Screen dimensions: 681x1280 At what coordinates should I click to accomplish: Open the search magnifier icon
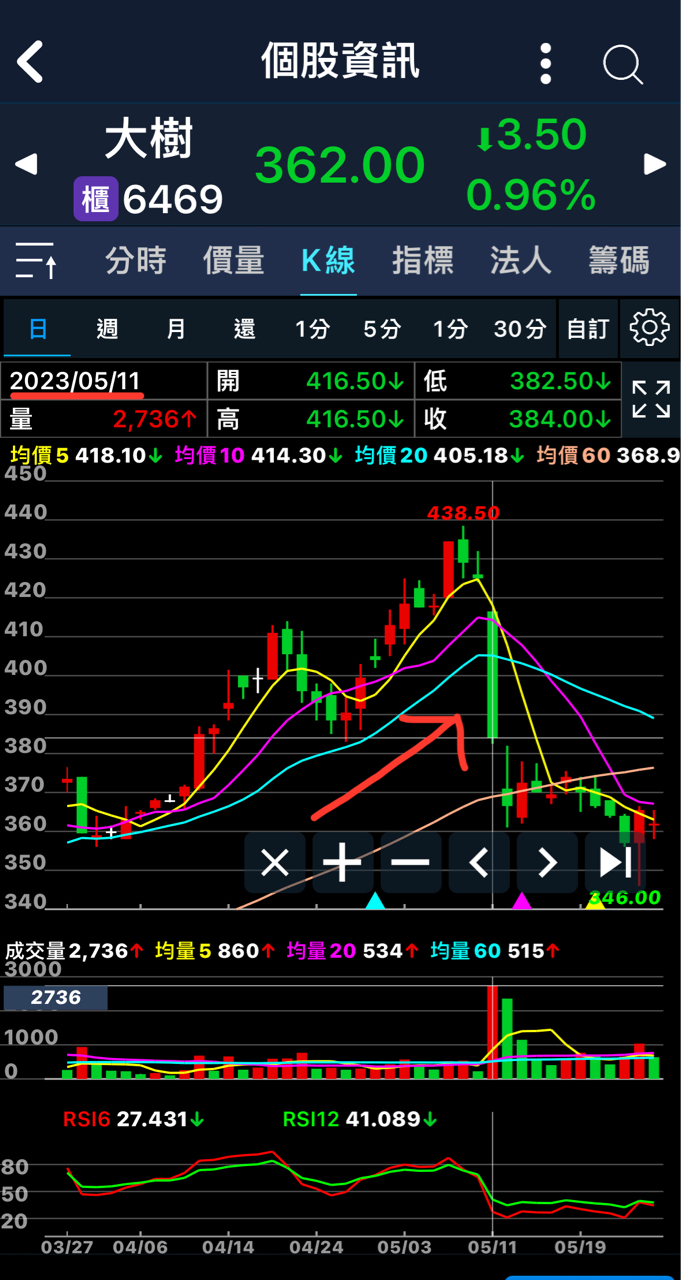622,65
